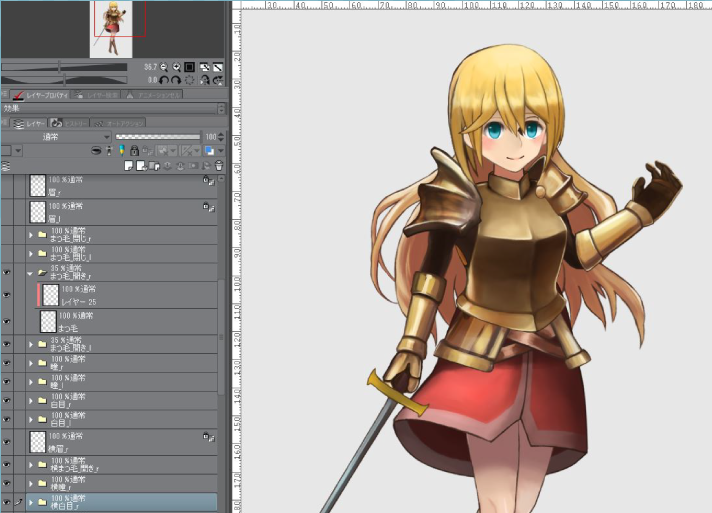
Task: Expand the 白目_l folder
Action: (x=31, y=419)
